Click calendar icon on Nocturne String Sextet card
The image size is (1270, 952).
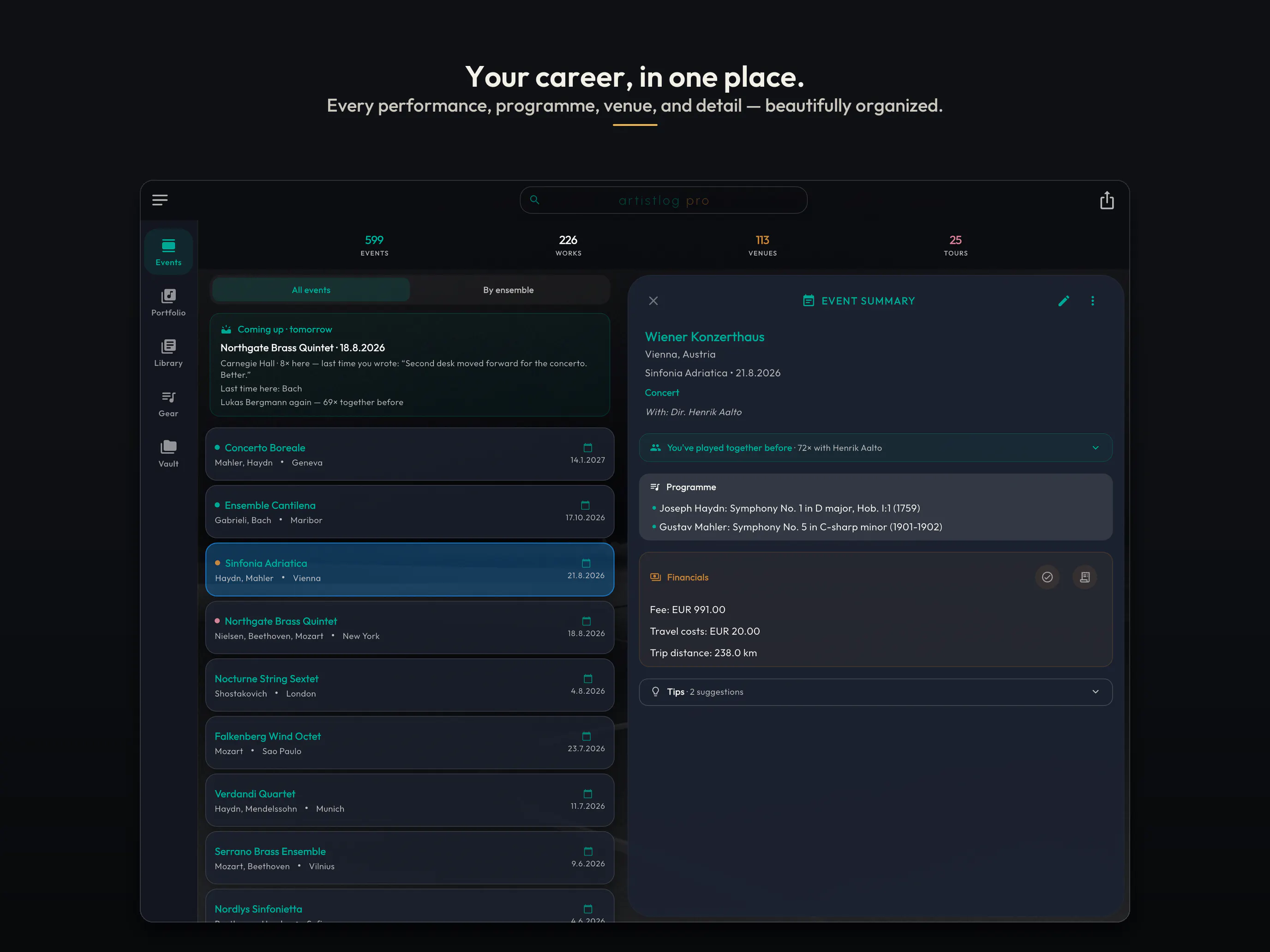point(587,678)
